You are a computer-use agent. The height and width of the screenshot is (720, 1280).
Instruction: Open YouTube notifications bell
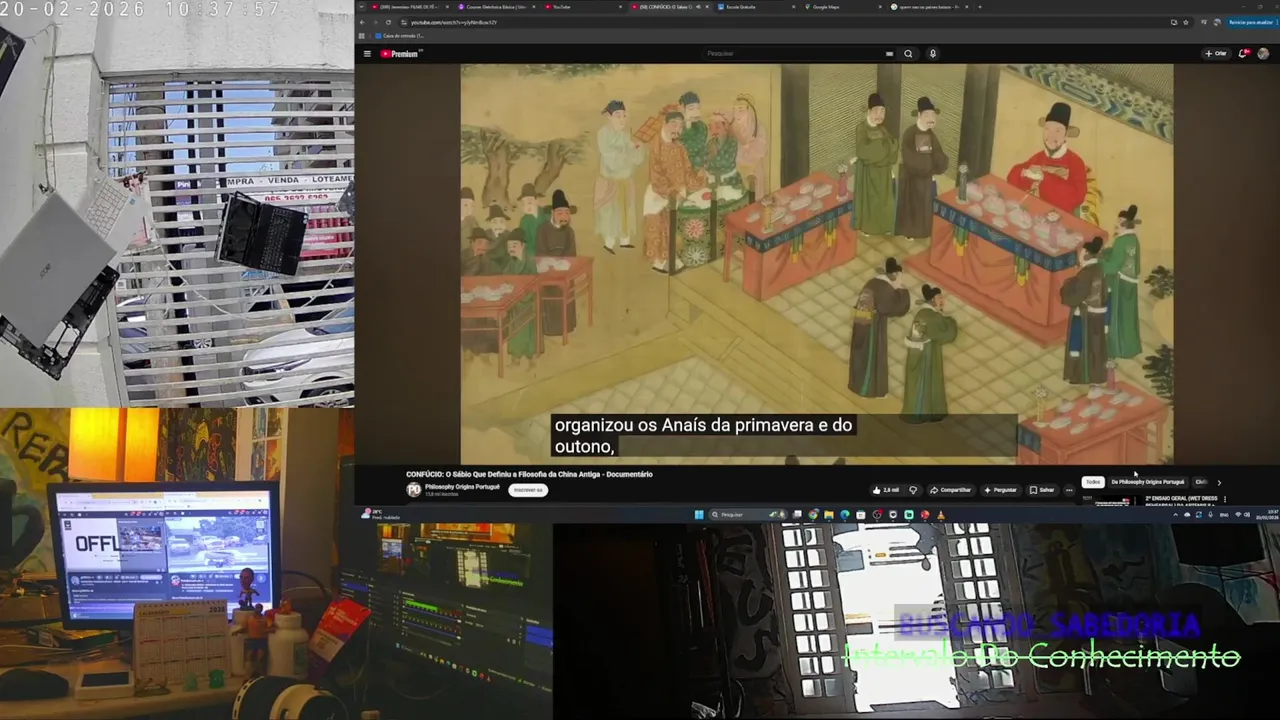tap(1244, 54)
